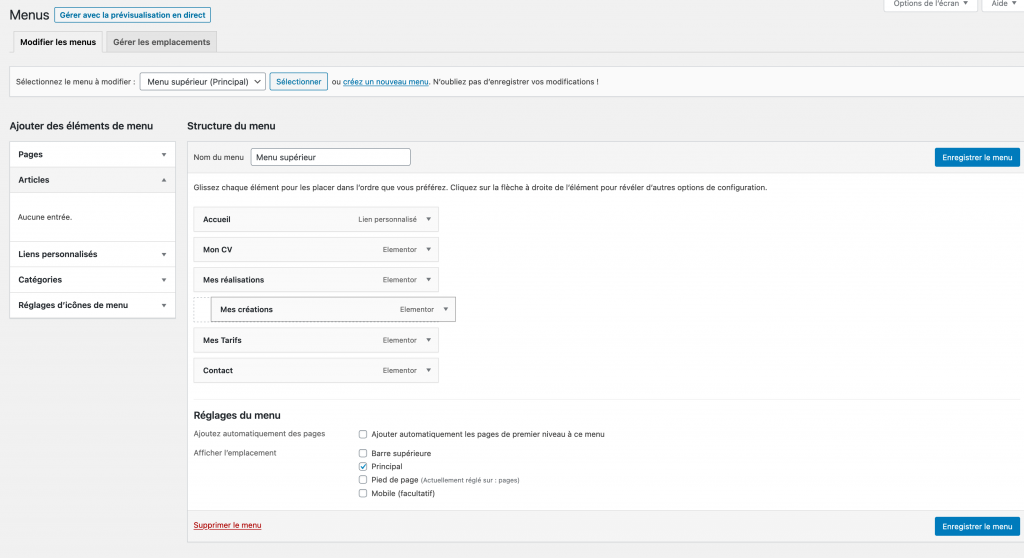Click the bottom Enregistrer le menu button

[977, 526]
